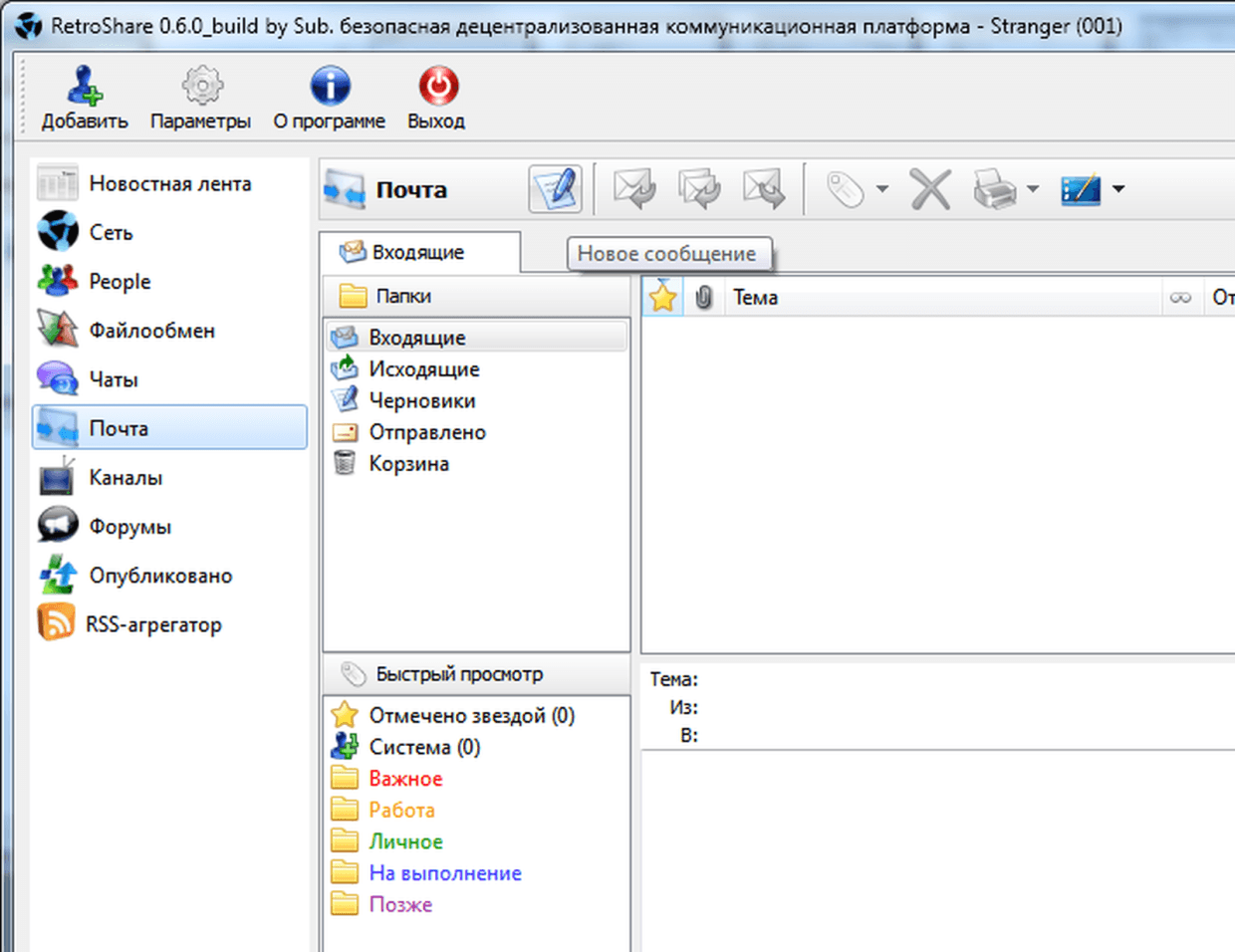
Task: Open the Черновики drafts folder
Action: (x=421, y=400)
